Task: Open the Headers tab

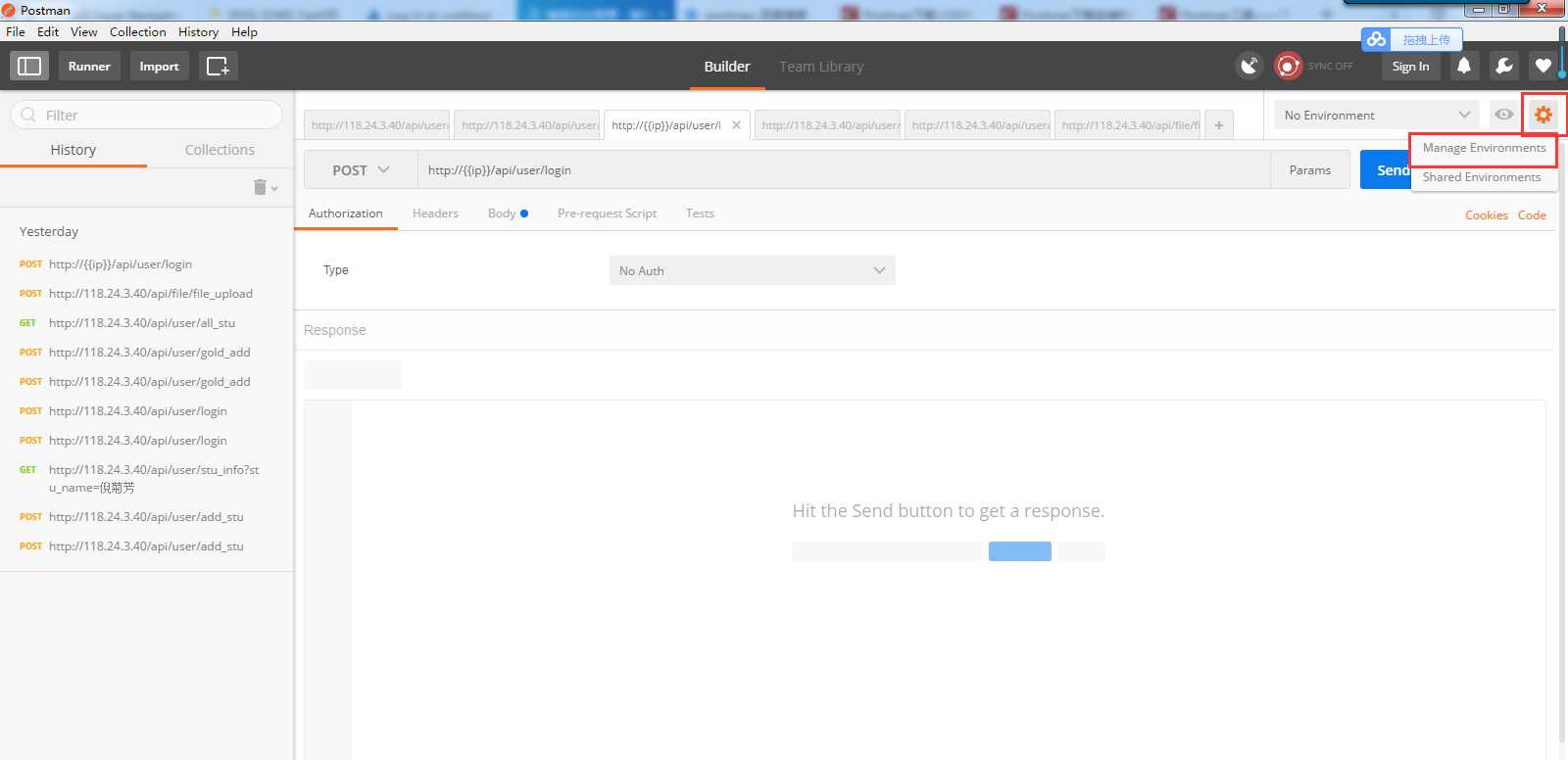Action: point(435,214)
